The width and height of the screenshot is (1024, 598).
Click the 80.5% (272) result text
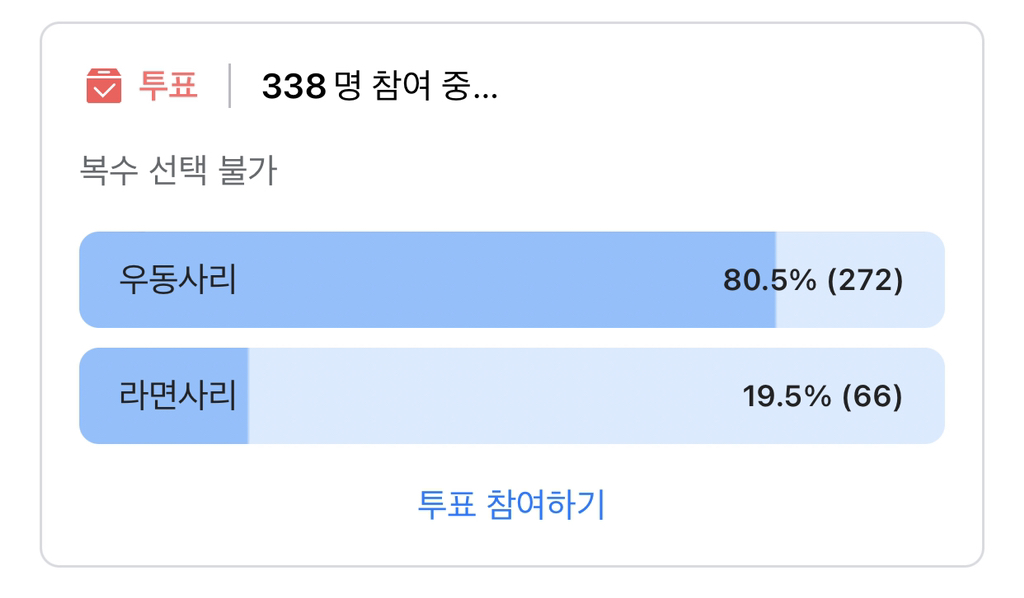tap(813, 280)
